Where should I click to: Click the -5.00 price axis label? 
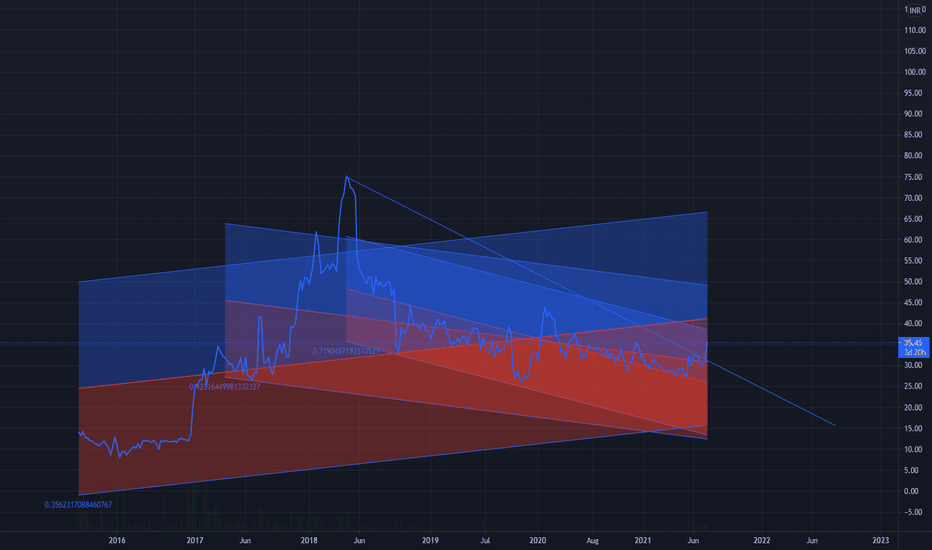913,512
